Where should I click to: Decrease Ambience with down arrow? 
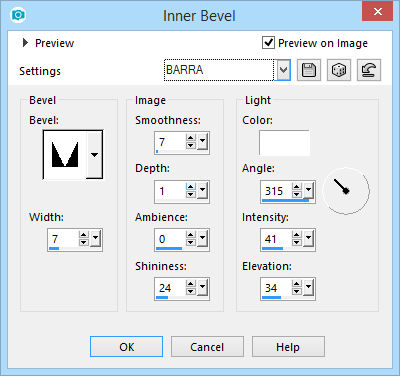tap(191, 243)
